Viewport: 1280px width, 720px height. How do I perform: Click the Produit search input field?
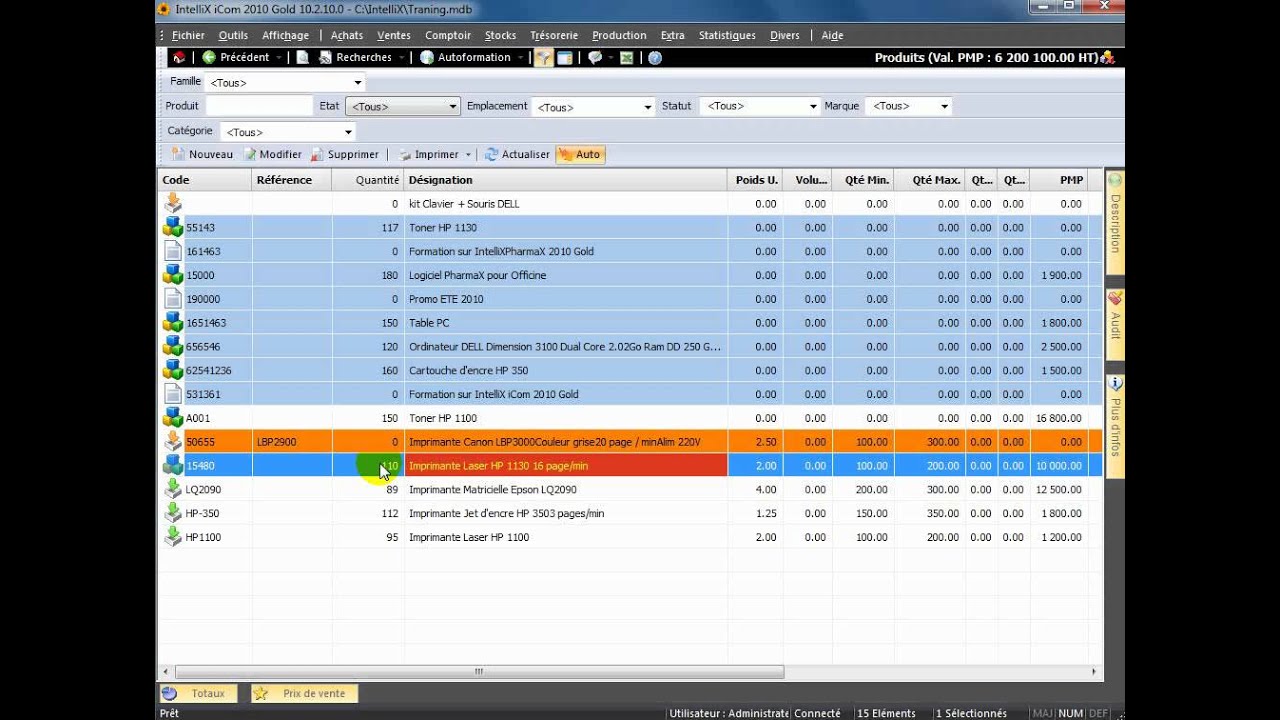(x=259, y=106)
